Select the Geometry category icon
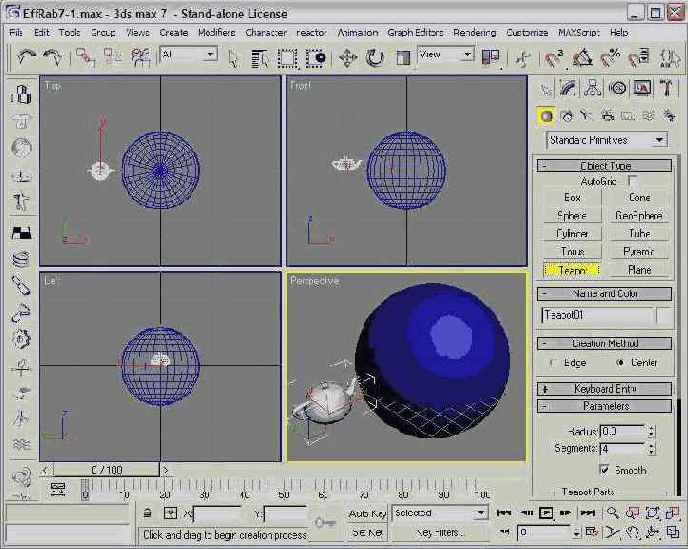This screenshot has height=549, width=688. 547,116
